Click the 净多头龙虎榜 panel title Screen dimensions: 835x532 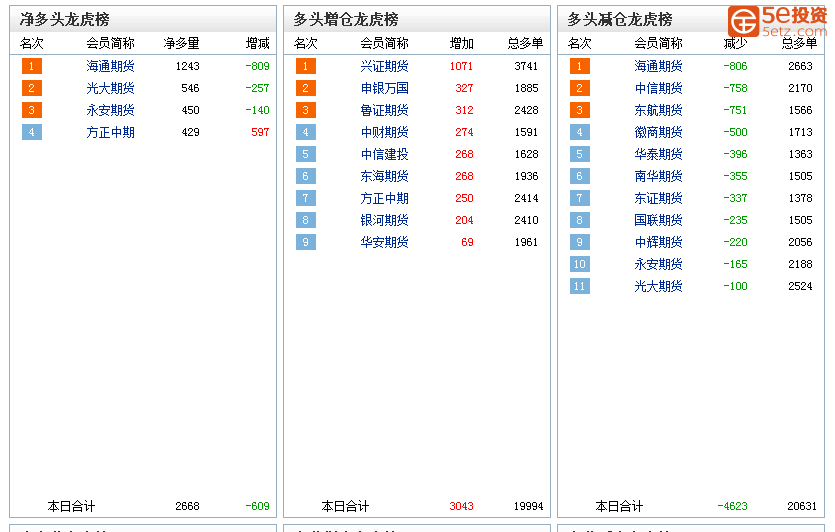pyautogui.click(x=64, y=20)
